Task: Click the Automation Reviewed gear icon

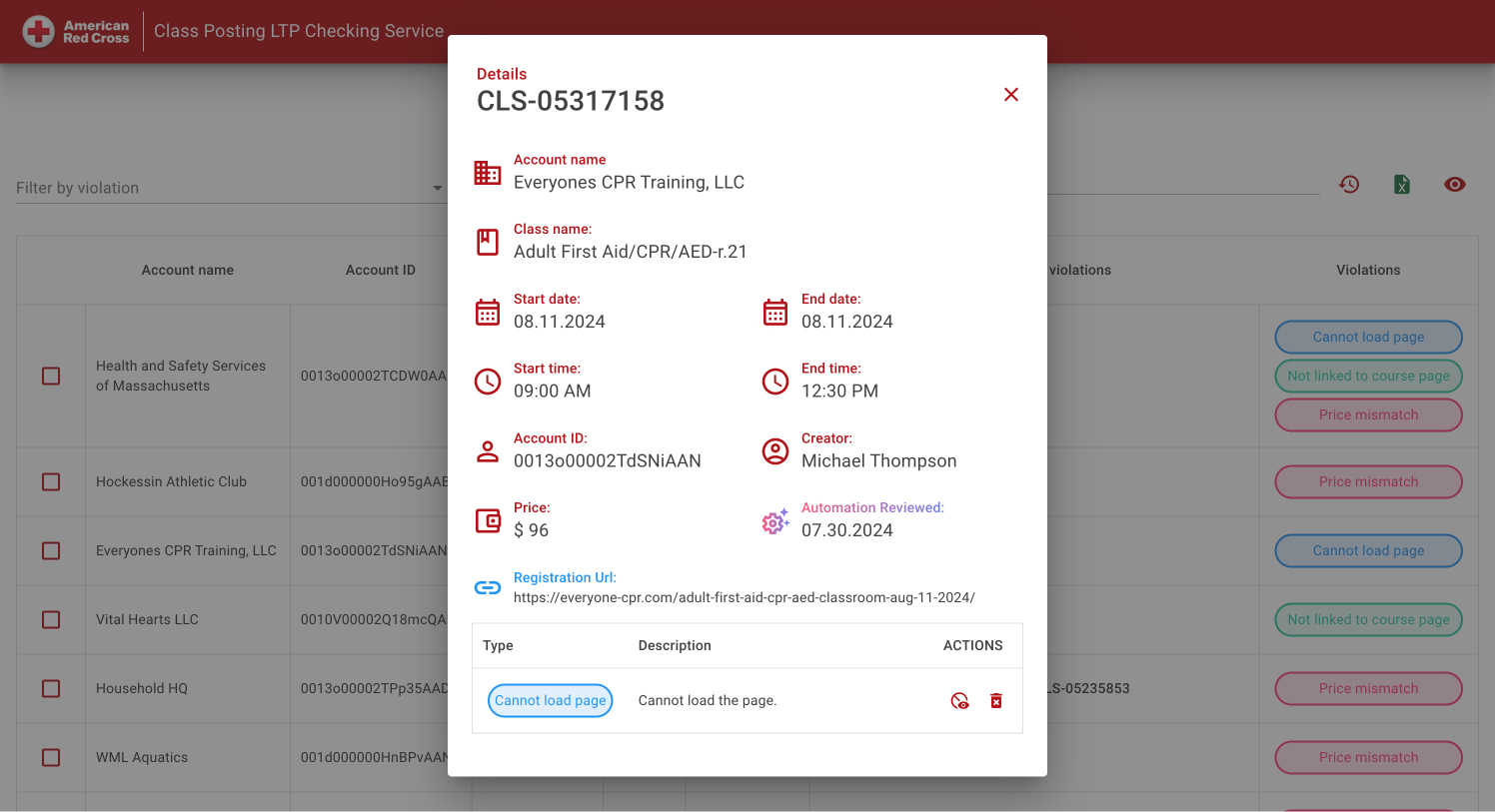Action: [775, 520]
